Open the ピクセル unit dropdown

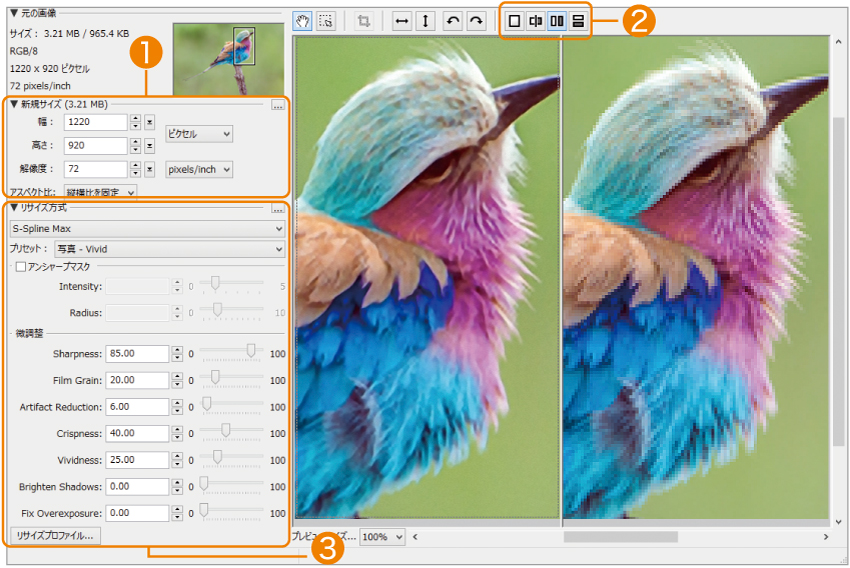pos(199,134)
